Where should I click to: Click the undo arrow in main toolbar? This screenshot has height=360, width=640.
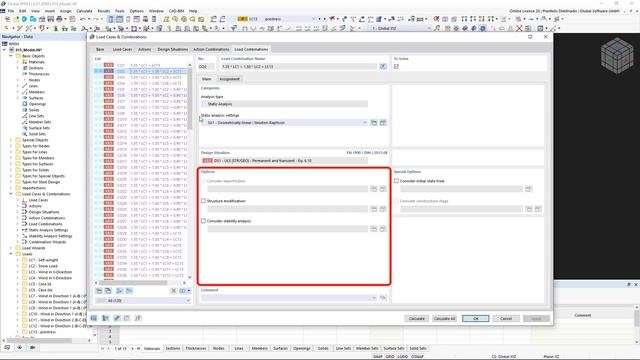point(83,19)
